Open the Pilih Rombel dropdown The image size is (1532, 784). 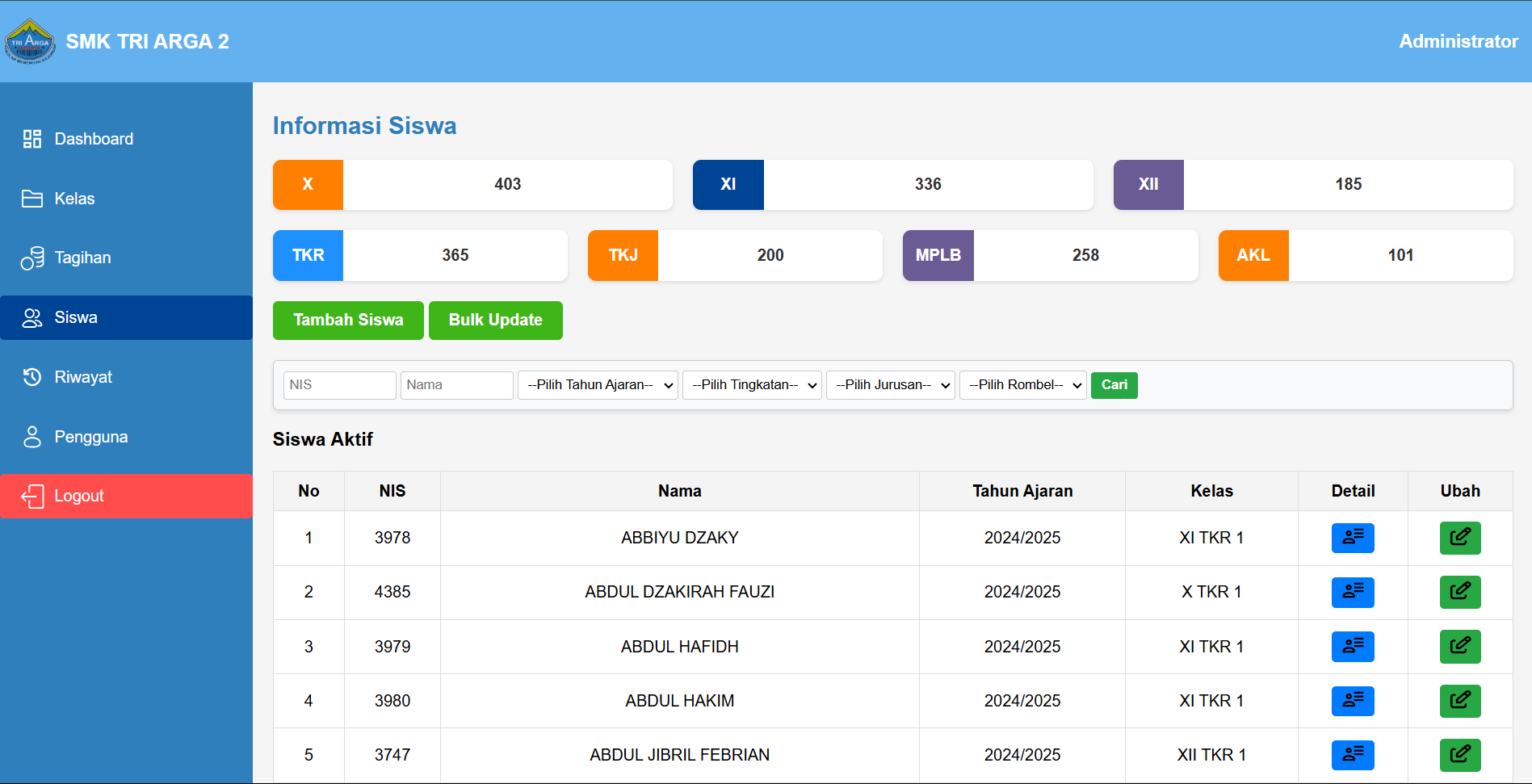(1022, 385)
